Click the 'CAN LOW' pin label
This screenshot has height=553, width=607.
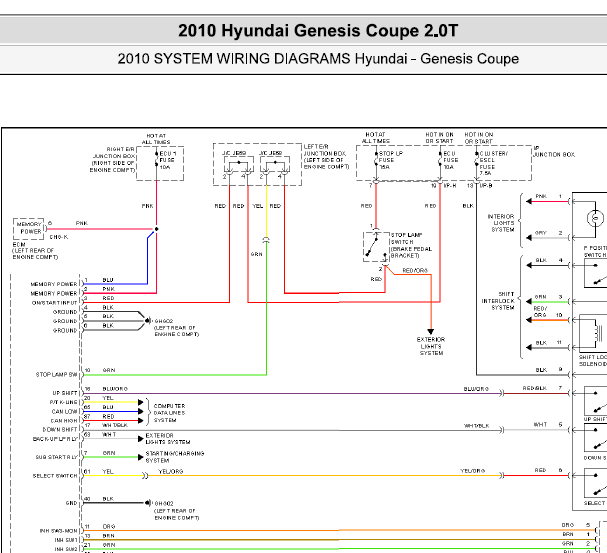click(64, 411)
